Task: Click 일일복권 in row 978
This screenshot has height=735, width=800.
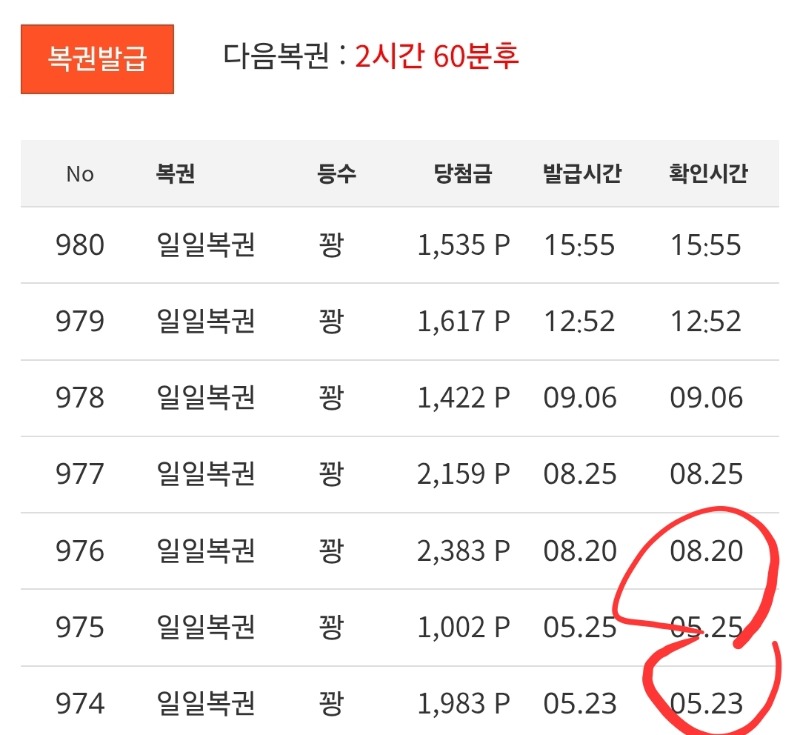Action: click(206, 398)
